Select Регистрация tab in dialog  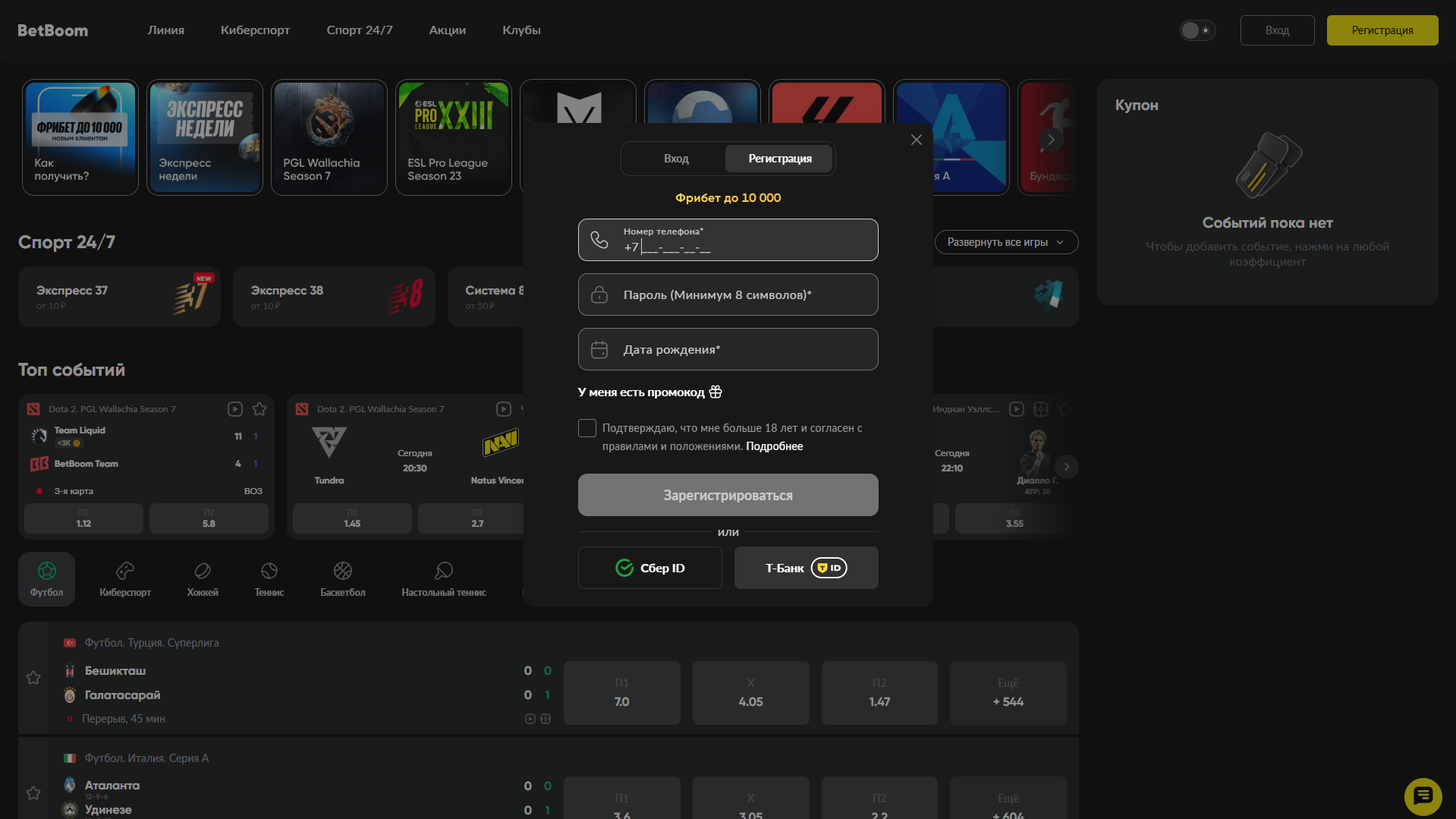pos(780,159)
